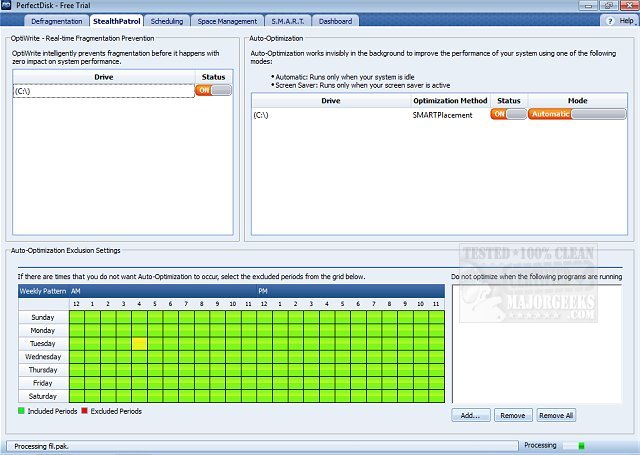Viewport: 640px width, 455px height.
Task: Click the Remove All button
Action: click(556, 415)
